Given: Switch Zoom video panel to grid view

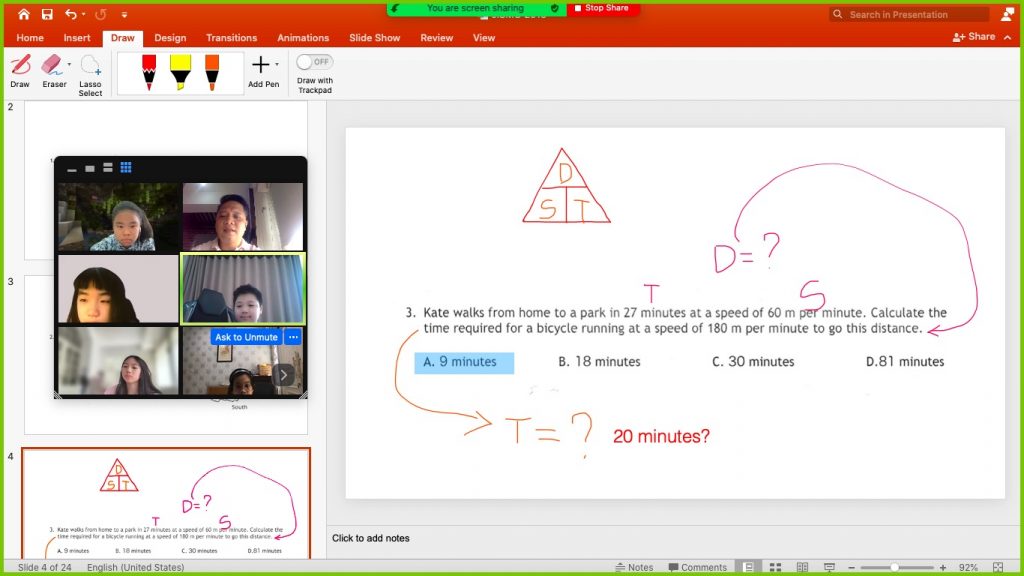Looking at the screenshot, I should 126,167.
